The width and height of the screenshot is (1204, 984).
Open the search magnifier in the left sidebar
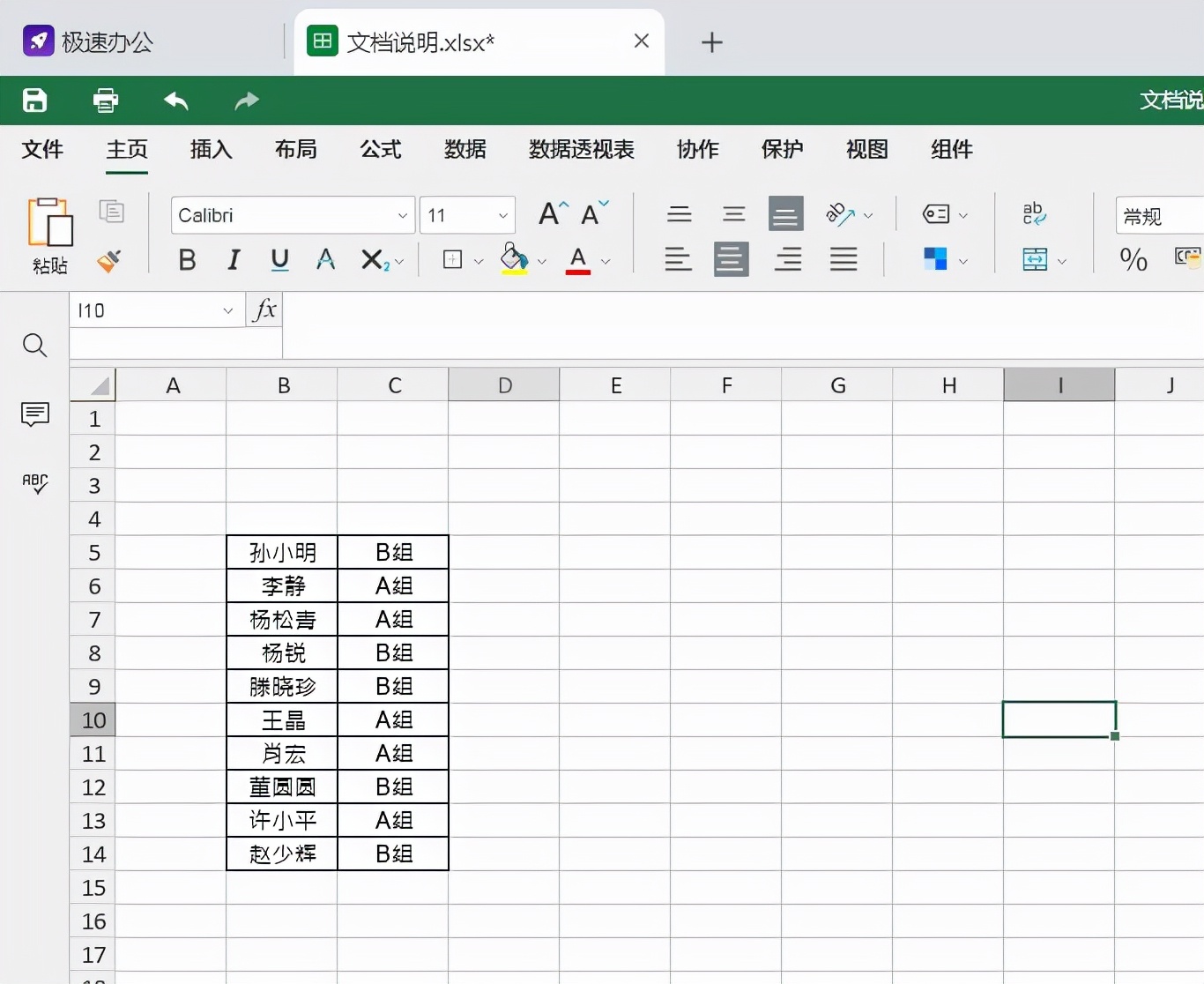coord(34,345)
